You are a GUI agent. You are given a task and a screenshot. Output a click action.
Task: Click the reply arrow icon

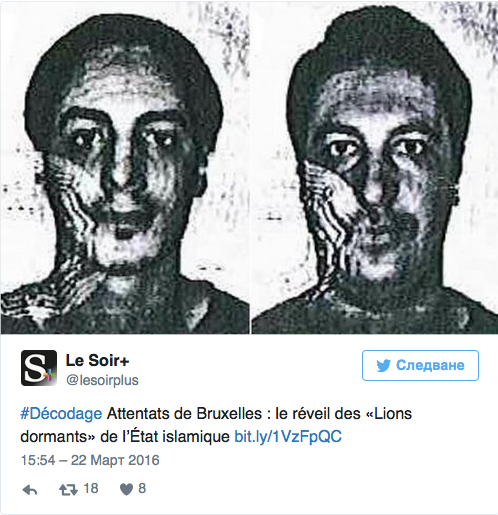pos(30,489)
